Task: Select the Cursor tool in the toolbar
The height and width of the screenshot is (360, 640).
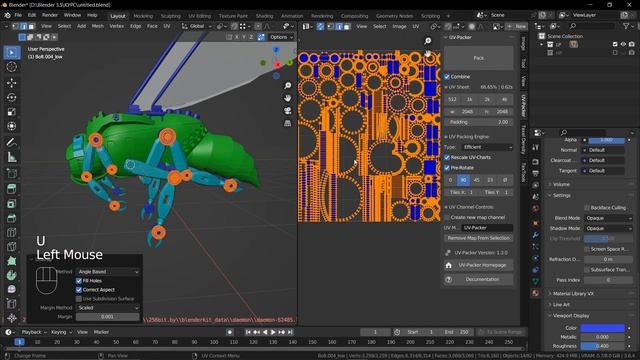Action: coord(11,67)
